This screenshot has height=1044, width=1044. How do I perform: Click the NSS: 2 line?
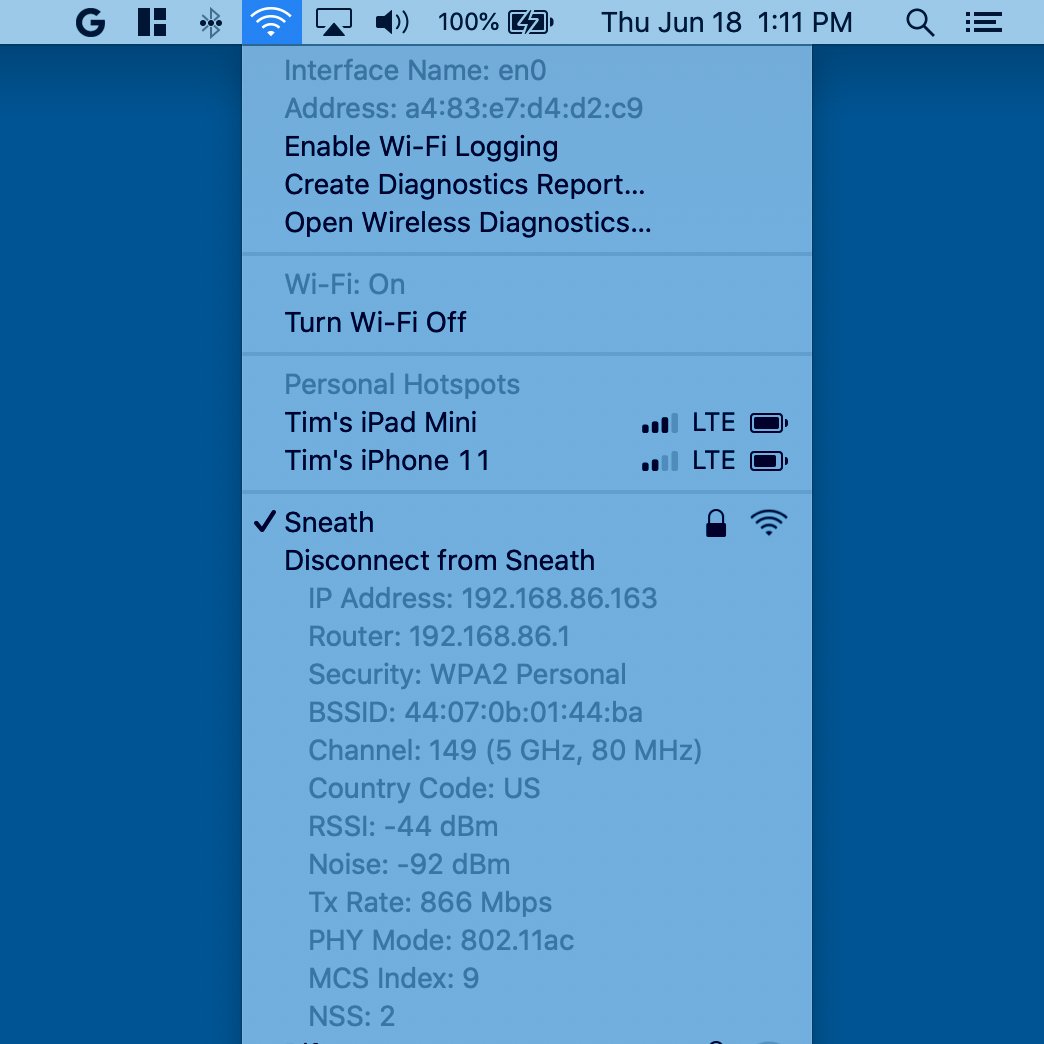coord(351,1016)
